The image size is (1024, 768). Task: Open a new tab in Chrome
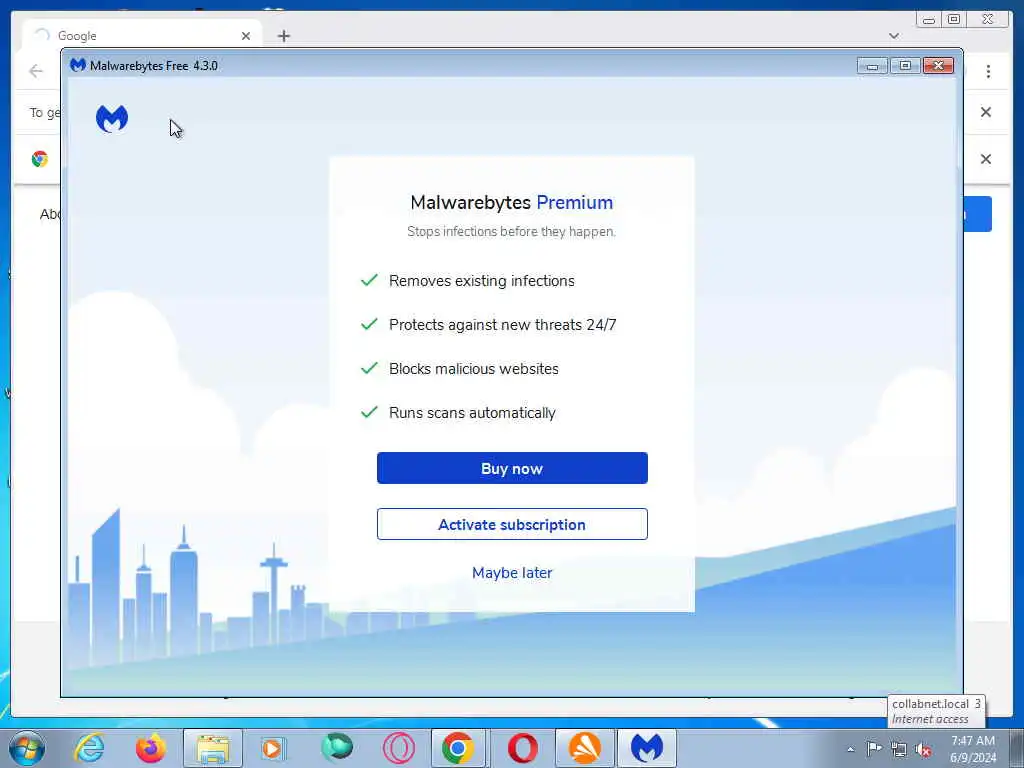pyautogui.click(x=283, y=36)
